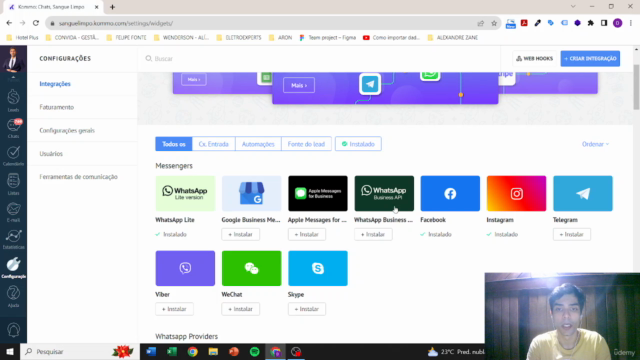
Task: Select the Automações filter tab
Action: 258,144
